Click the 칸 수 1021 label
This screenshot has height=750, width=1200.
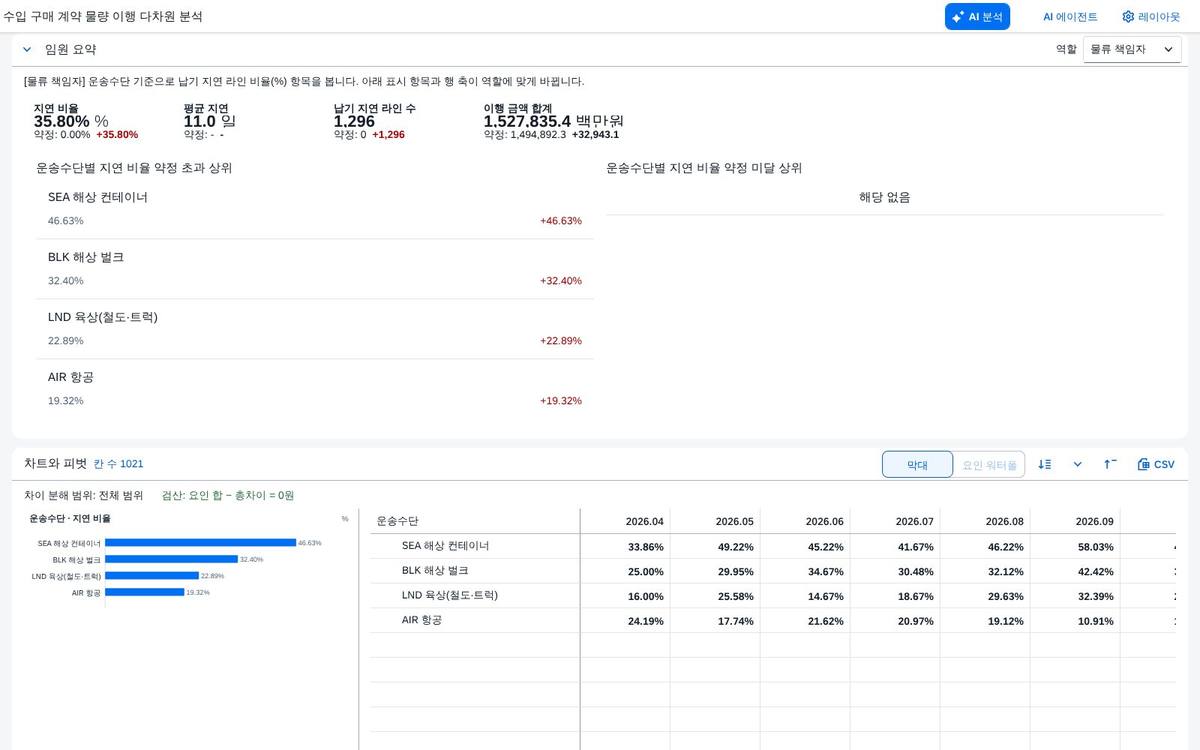click(119, 464)
